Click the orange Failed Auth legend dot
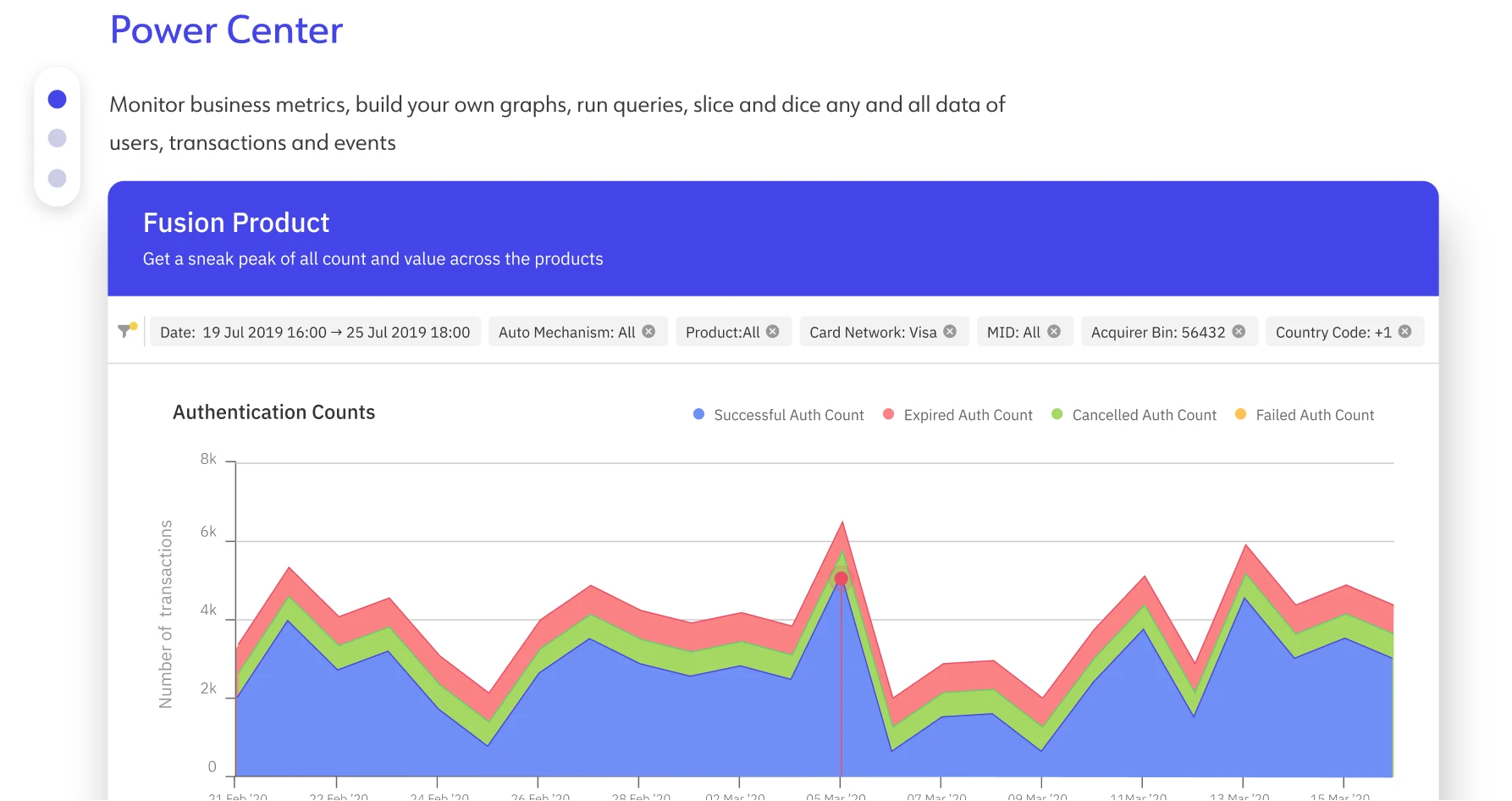The height and width of the screenshot is (801, 1512). [x=1240, y=414]
